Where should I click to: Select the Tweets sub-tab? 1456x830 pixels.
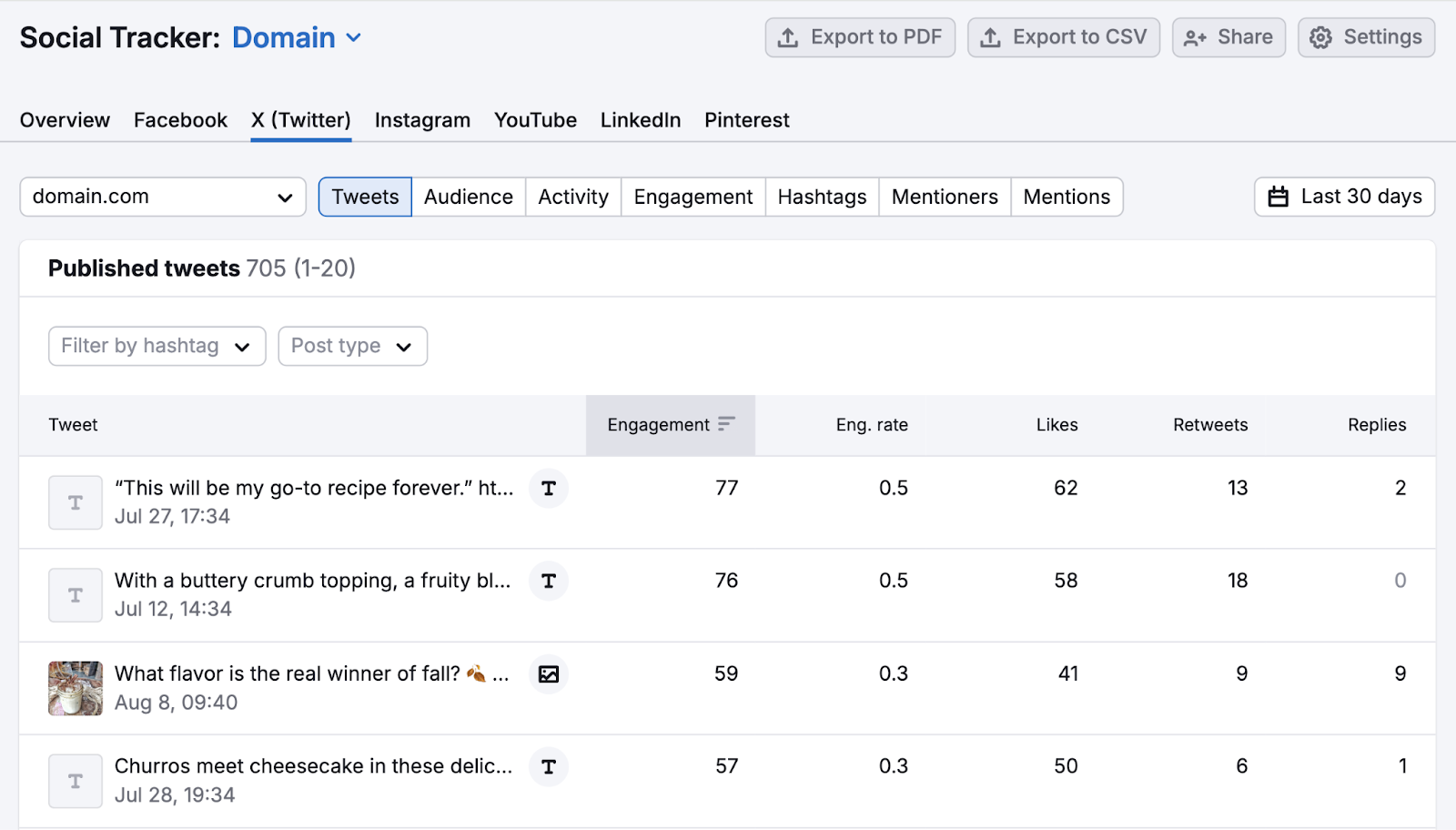tap(365, 197)
